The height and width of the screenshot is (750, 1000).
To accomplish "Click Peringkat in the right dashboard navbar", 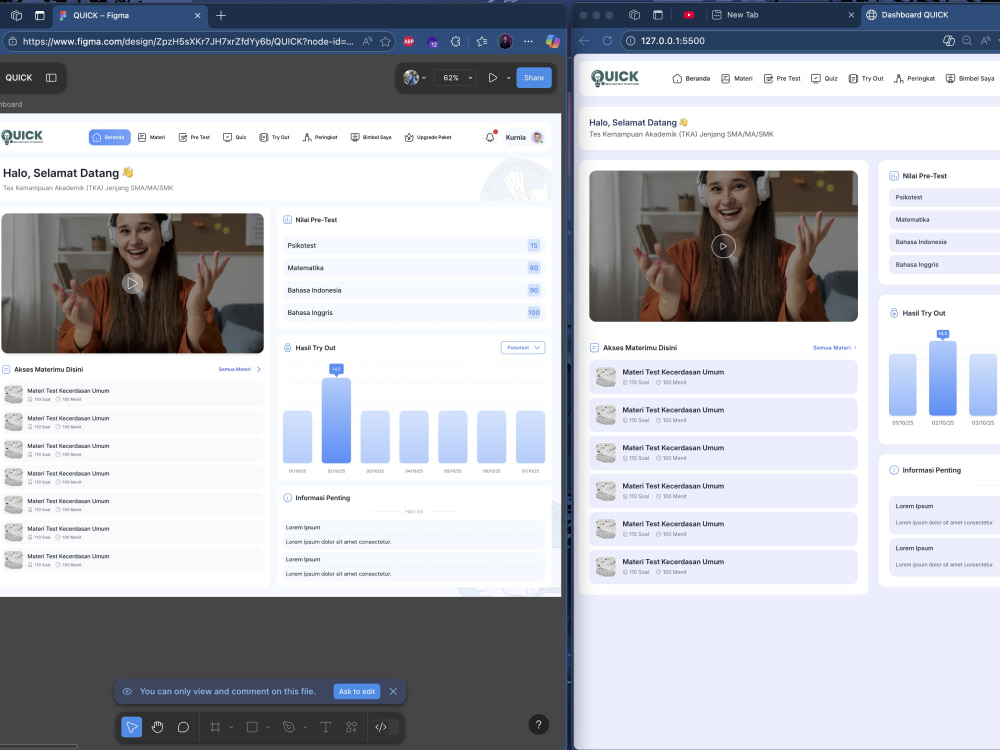I will 914,78.
